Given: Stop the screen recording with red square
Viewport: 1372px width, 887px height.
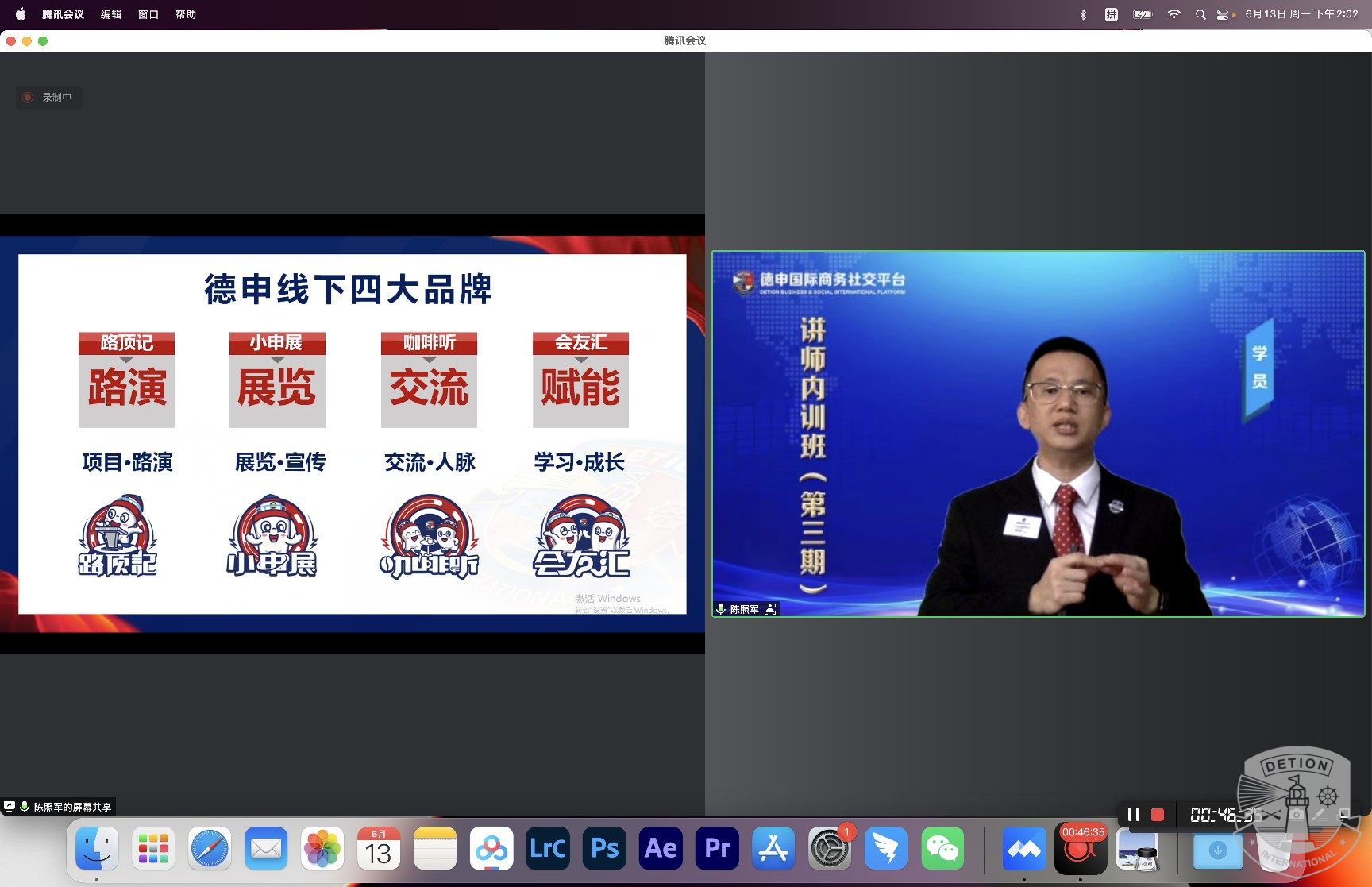Looking at the screenshot, I should [x=1158, y=815].
